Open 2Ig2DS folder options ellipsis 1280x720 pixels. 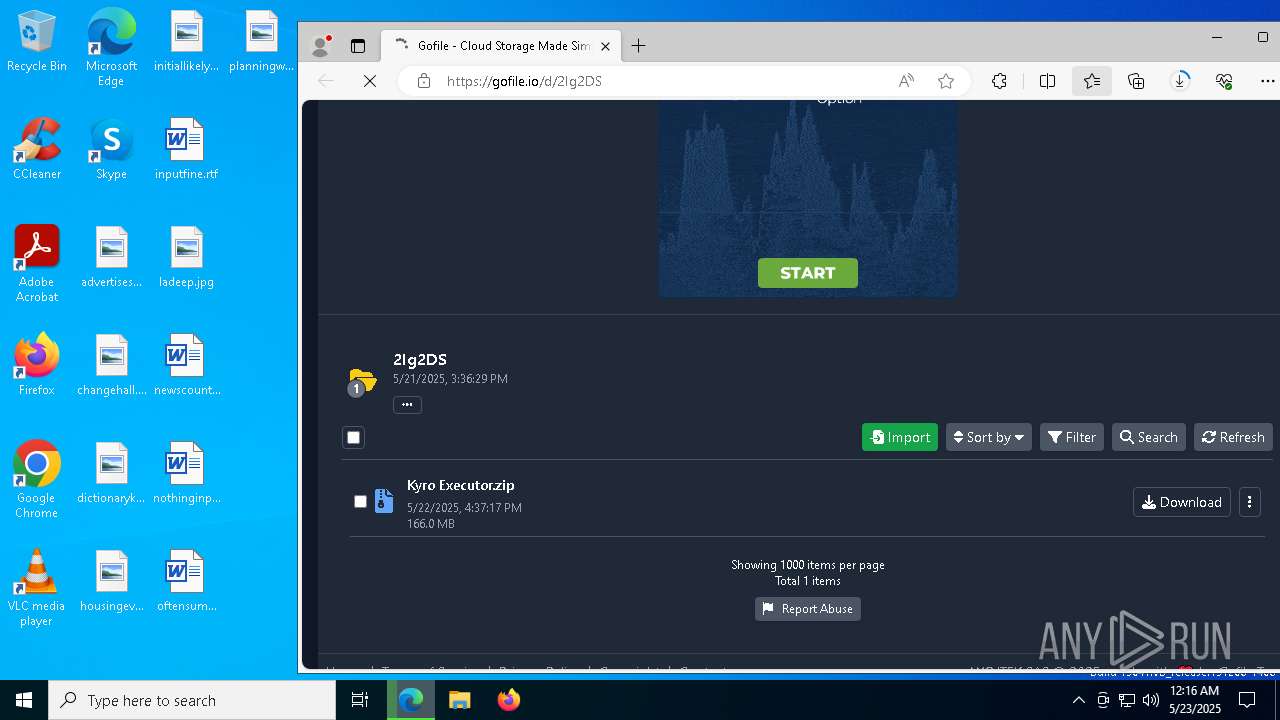(407, 404)
